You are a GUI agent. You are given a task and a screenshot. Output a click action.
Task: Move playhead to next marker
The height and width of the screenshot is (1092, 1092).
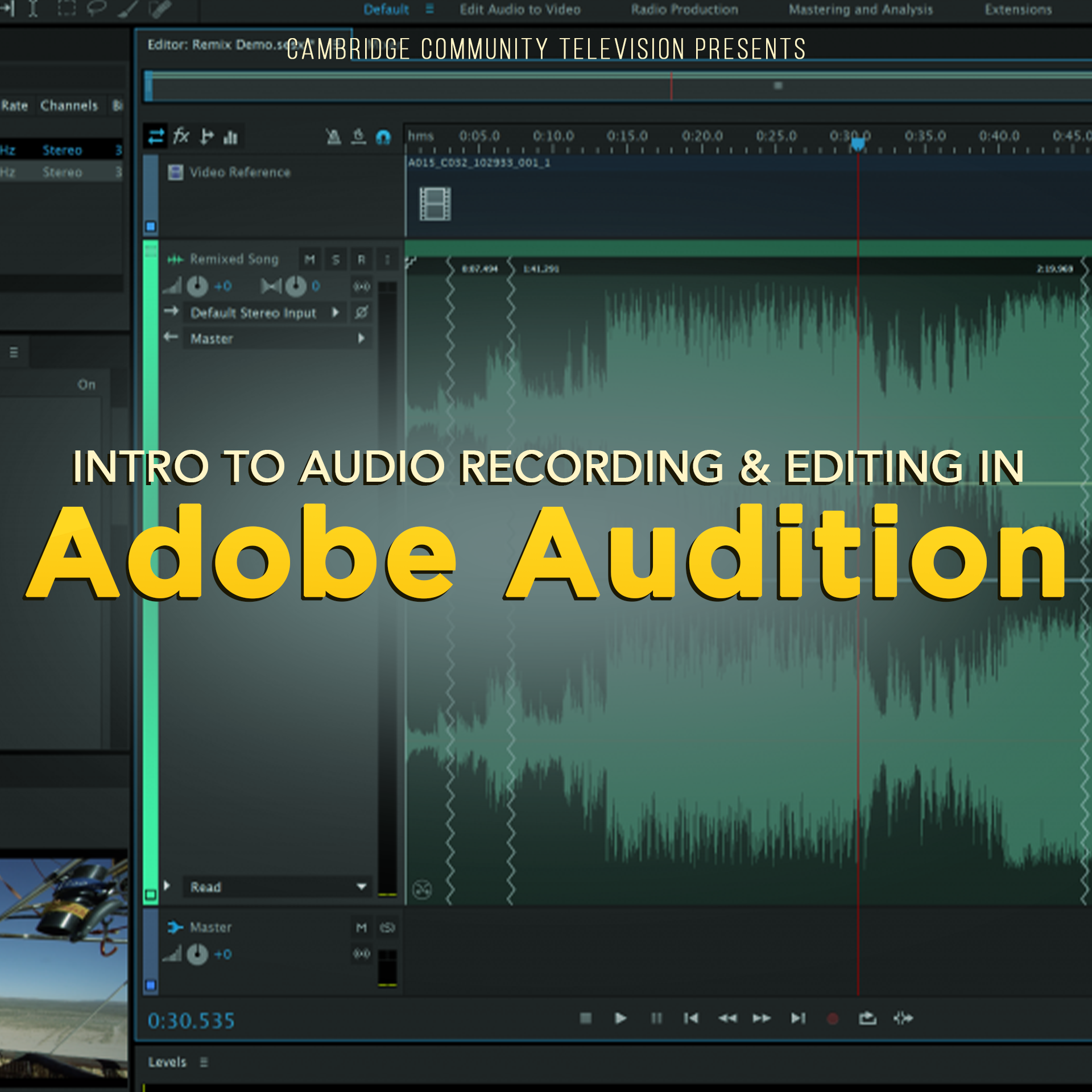798,1018
